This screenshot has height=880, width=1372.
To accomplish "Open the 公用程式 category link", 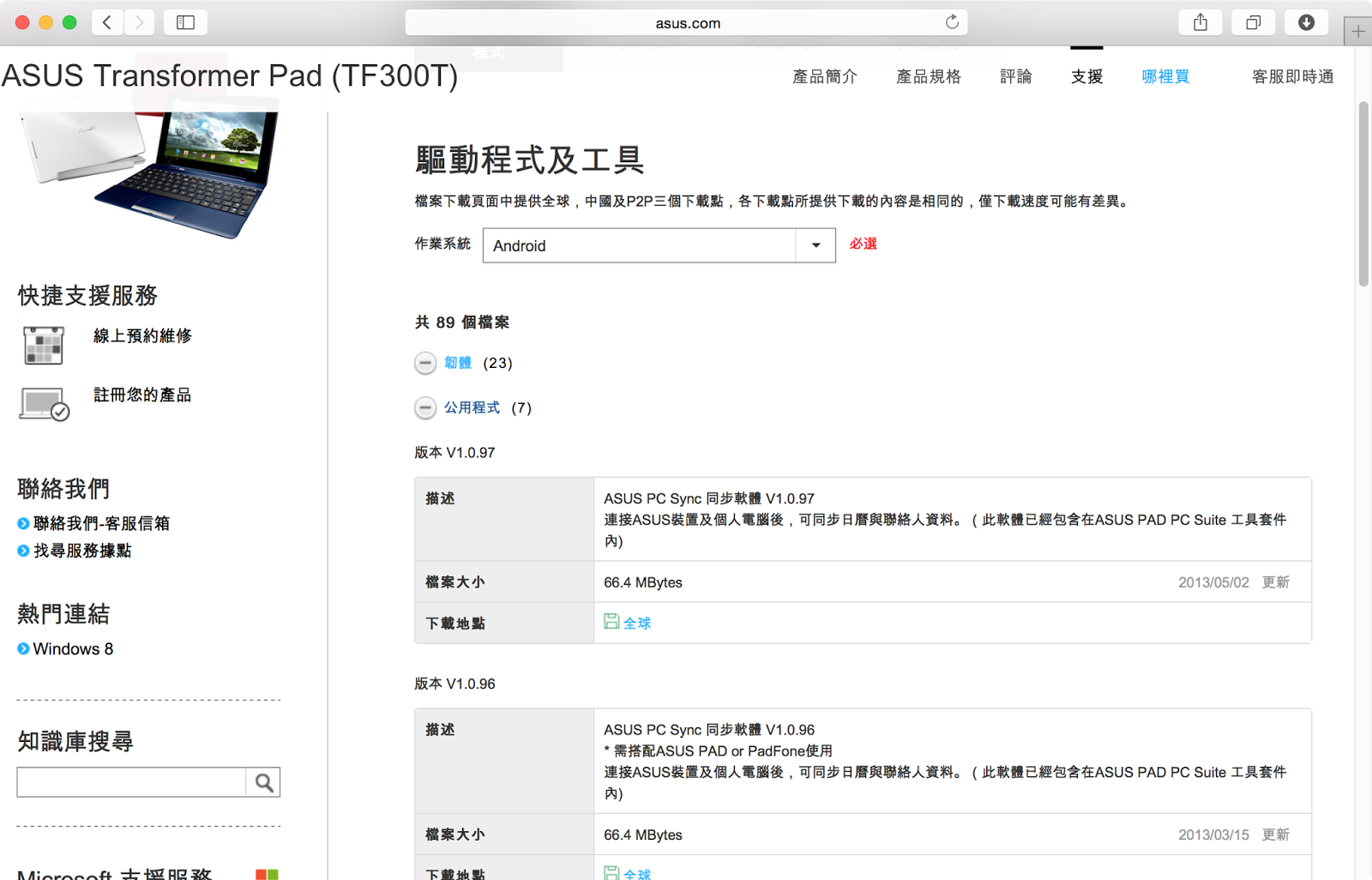I will click(x=472, y=407).
